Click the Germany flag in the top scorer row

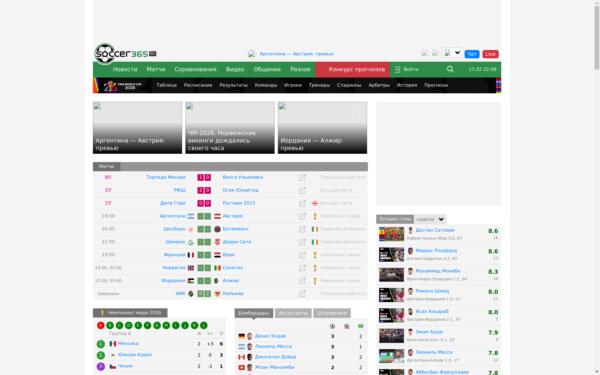[x=241, y=336]
